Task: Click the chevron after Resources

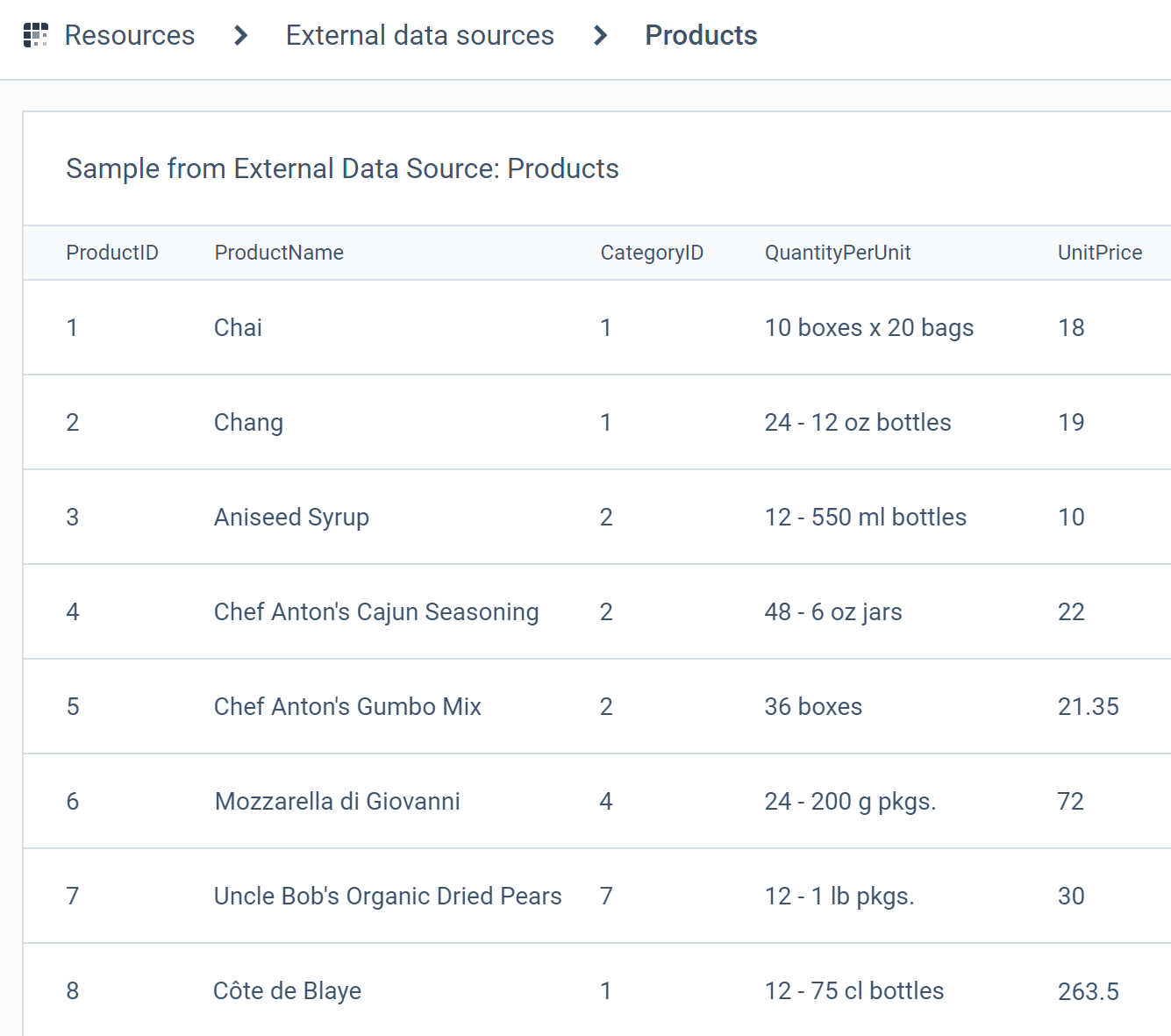Action: 241,35
